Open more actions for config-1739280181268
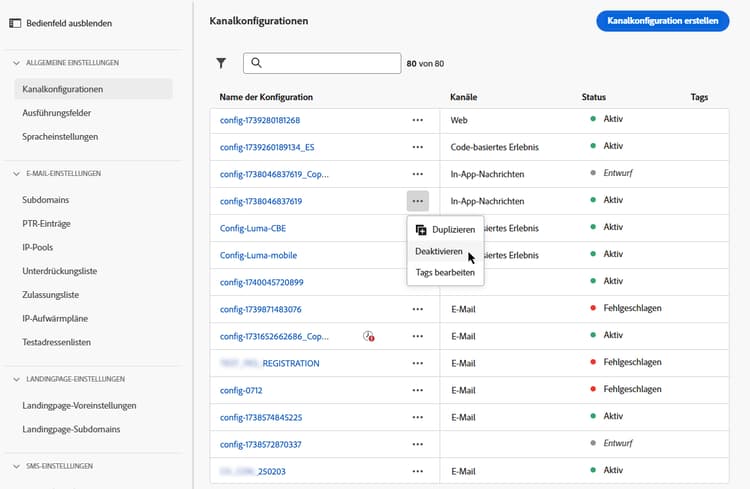Viewport: 750px width, 489px height. [x=417, y=120]
